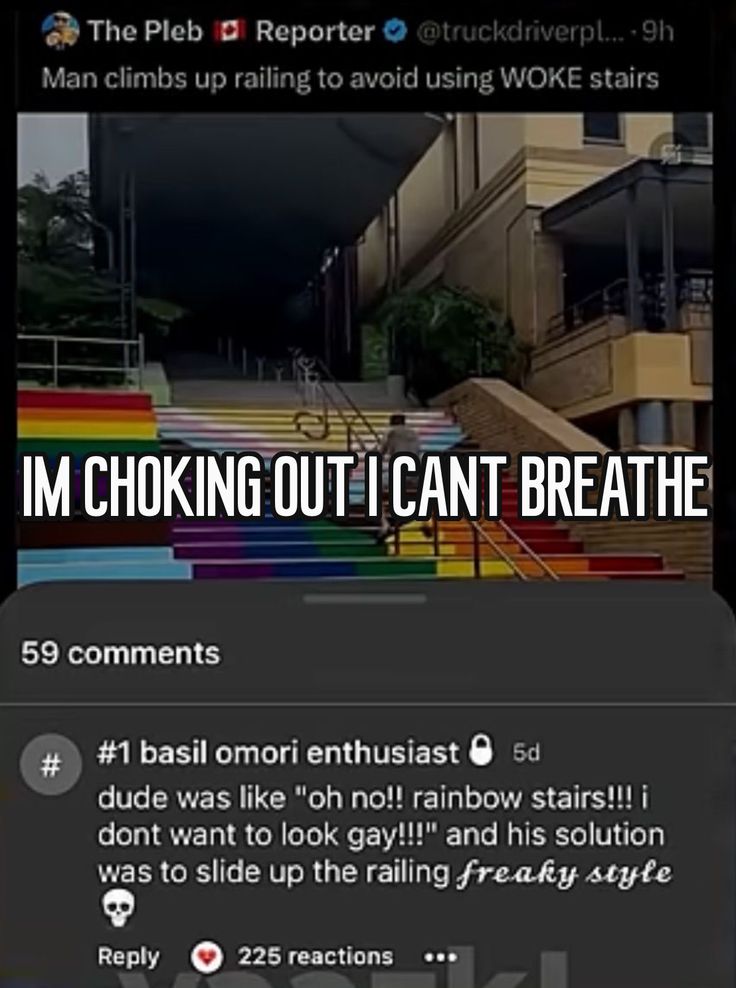This screenshot has height=988, width=736.
Task: Click the heart reaction icon
Action: (x=207, y=957)
